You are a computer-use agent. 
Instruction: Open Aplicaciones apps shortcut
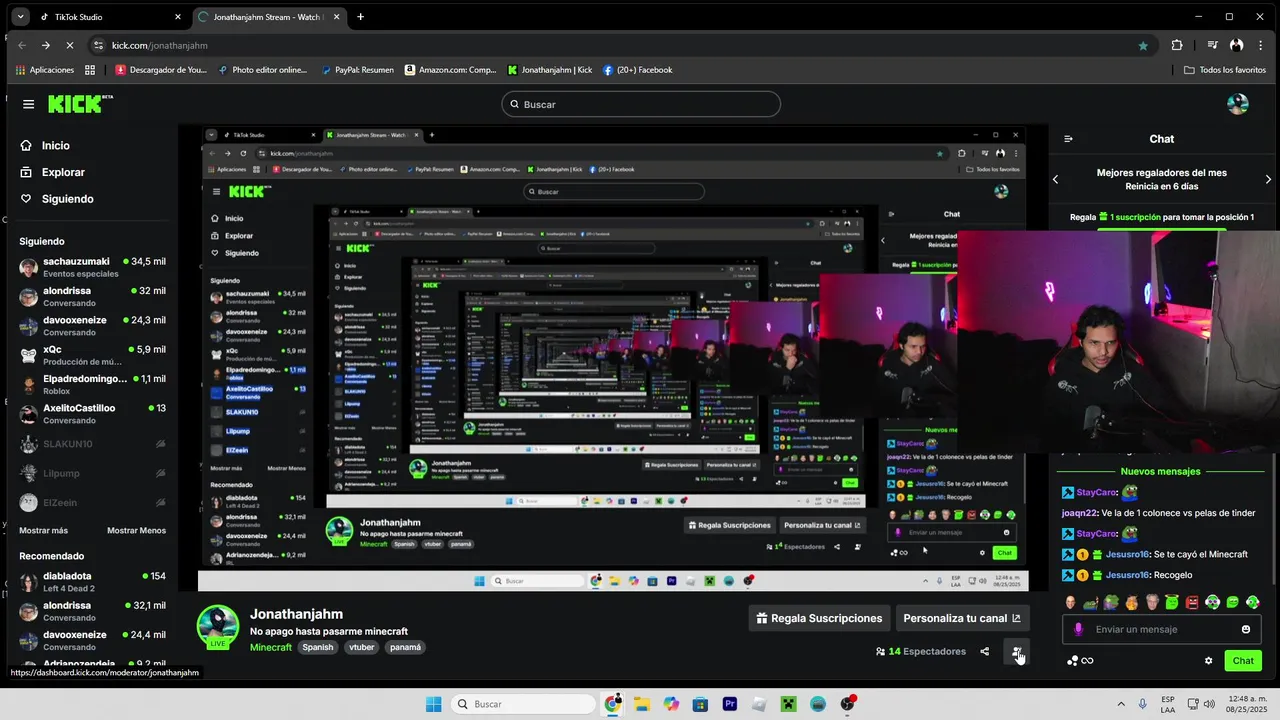(45, 70)
